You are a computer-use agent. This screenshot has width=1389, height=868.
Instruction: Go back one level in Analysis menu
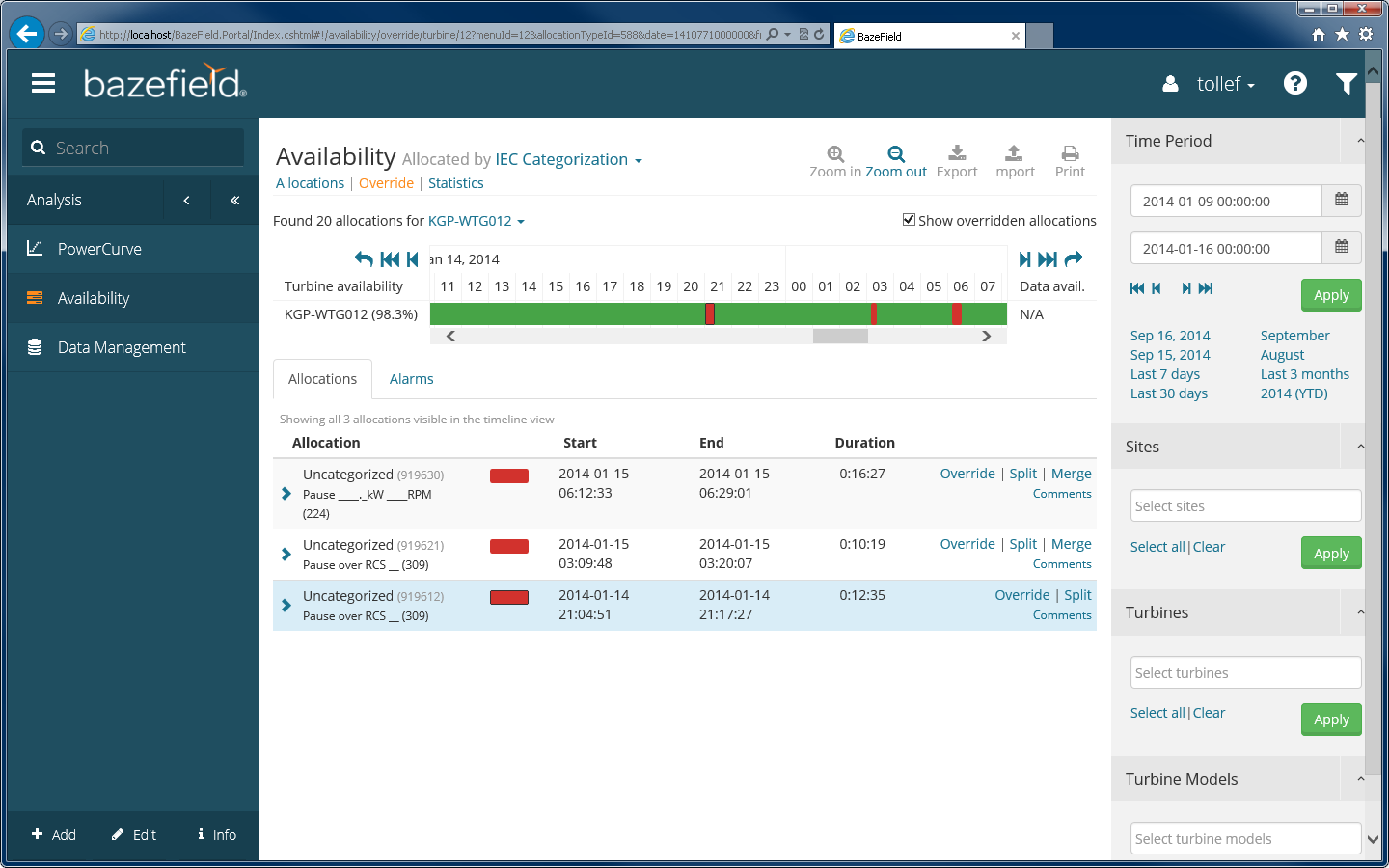click(186, 201)
